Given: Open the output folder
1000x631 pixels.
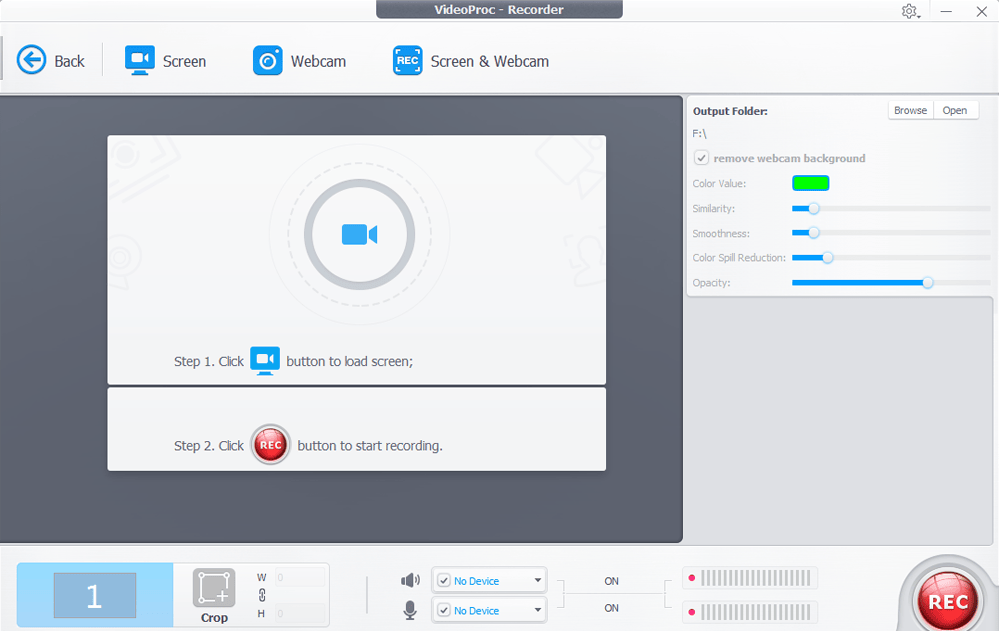Looking at the screenshot, I should 955,110.
